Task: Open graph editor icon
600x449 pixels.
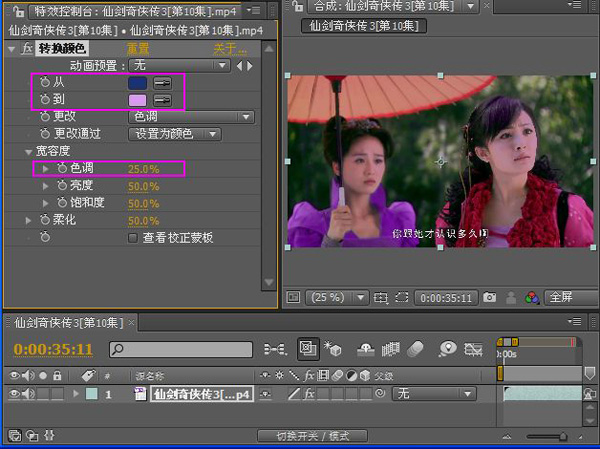Action: (473, 349)
